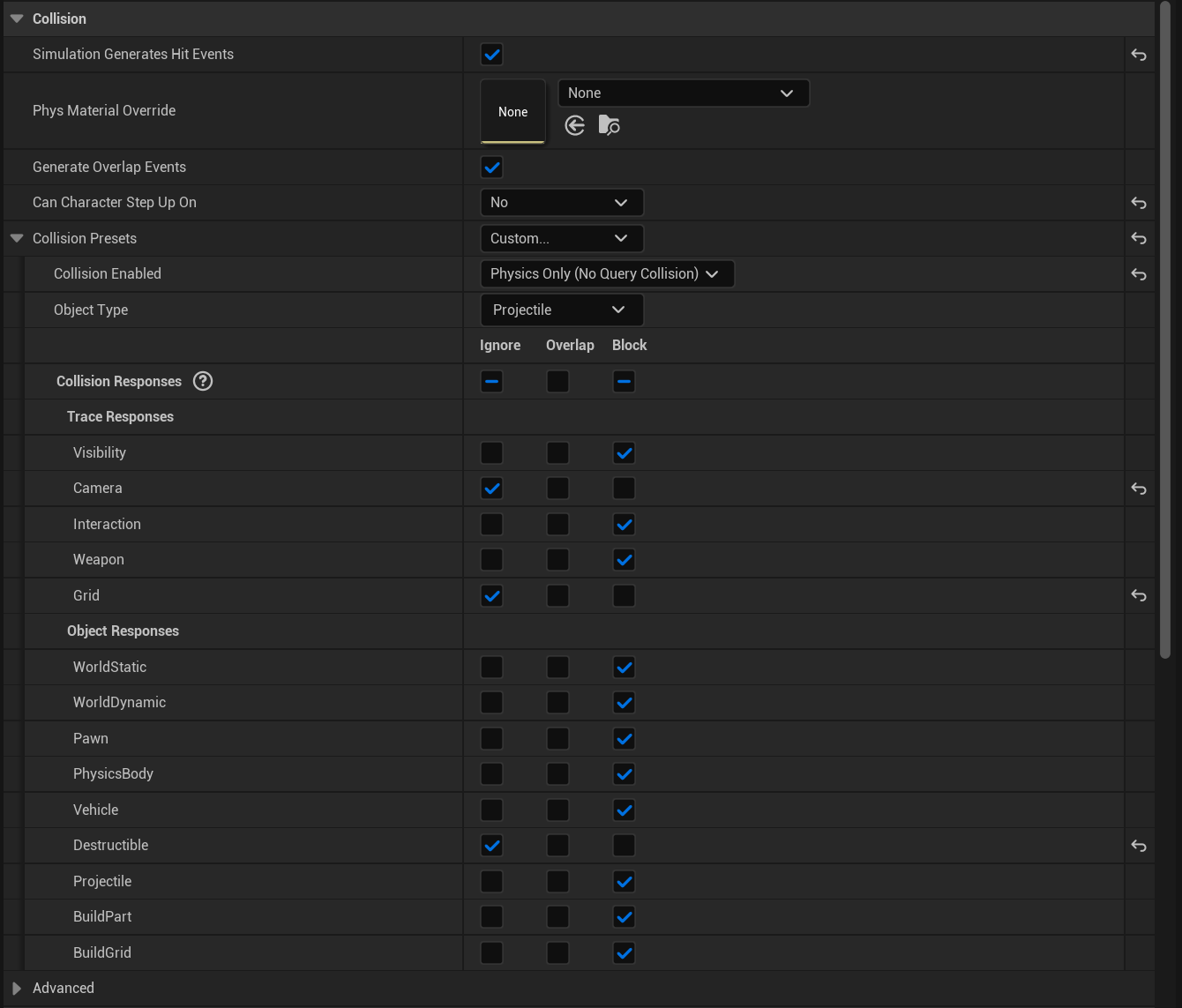Click the Phys Material None thumbnail
The image size is (1182, 1008).
(x=512, y=111)
